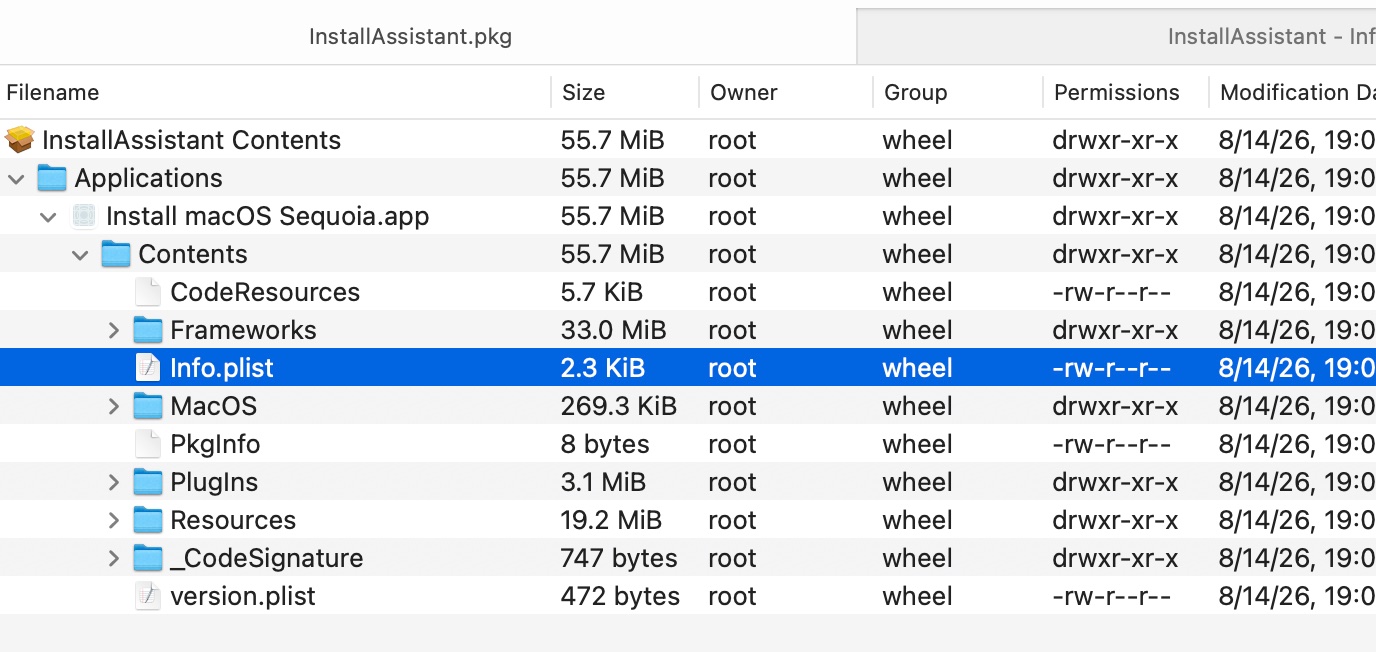Click the group cell of _CodeSignature
The image size is (1376, 662).
click(917, 558)
